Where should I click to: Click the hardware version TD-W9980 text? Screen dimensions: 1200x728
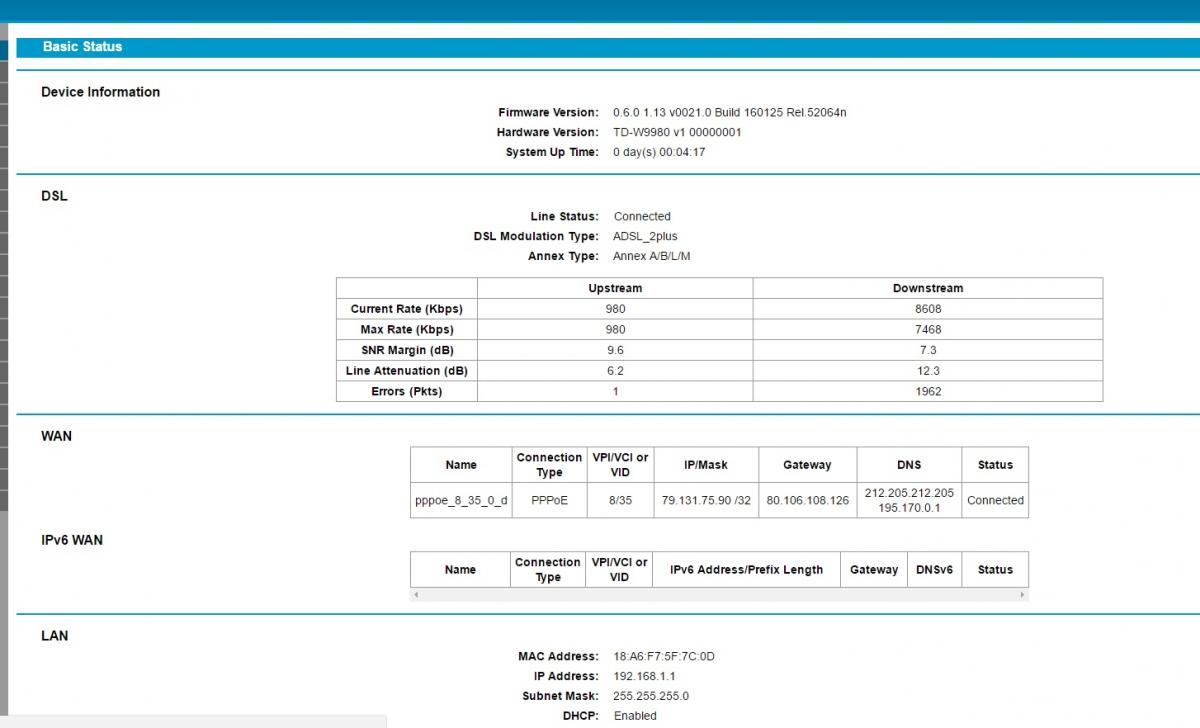[x=677, y=133]
